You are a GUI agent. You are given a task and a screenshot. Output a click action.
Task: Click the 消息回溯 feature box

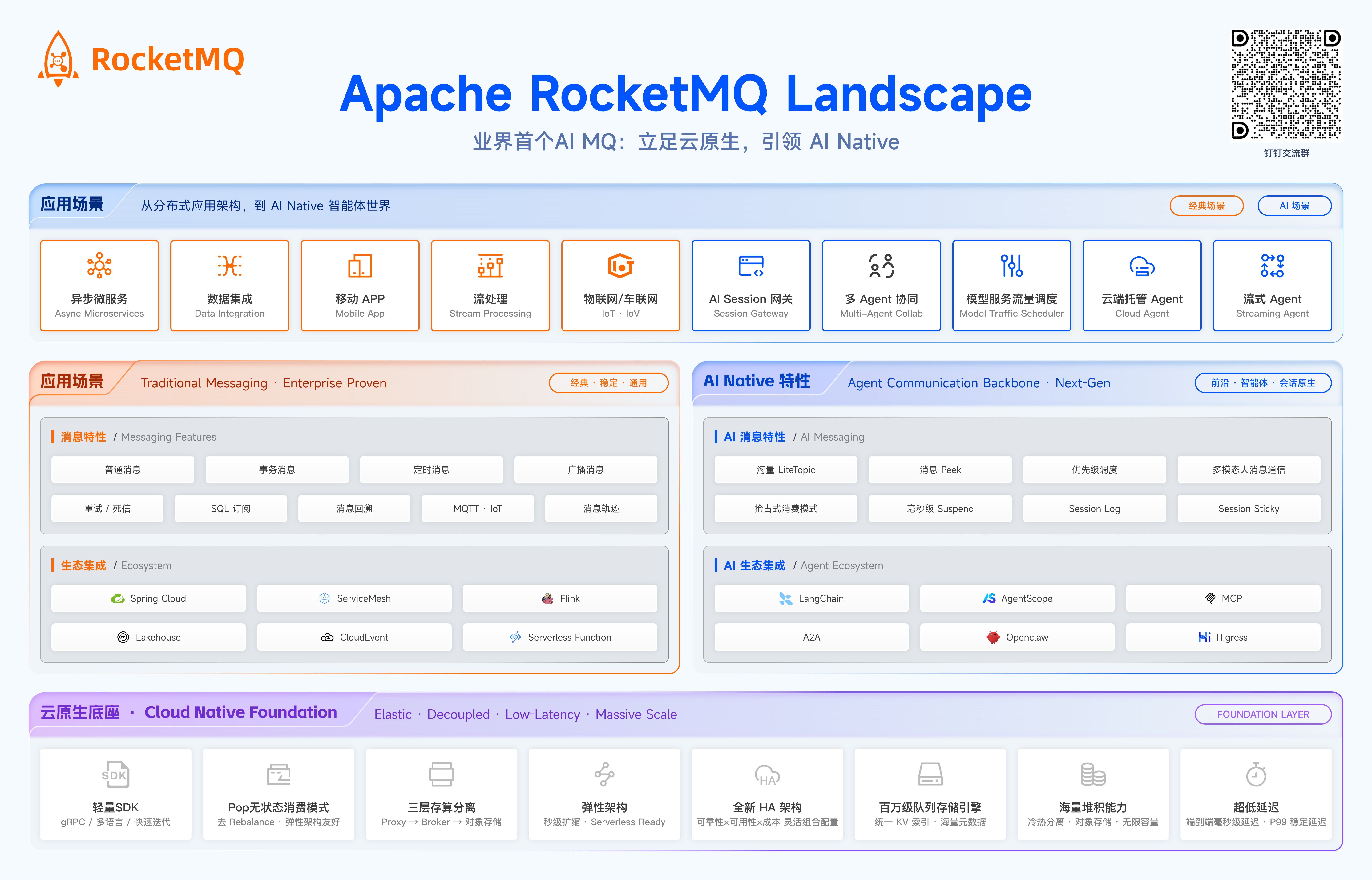coord(354,509)
